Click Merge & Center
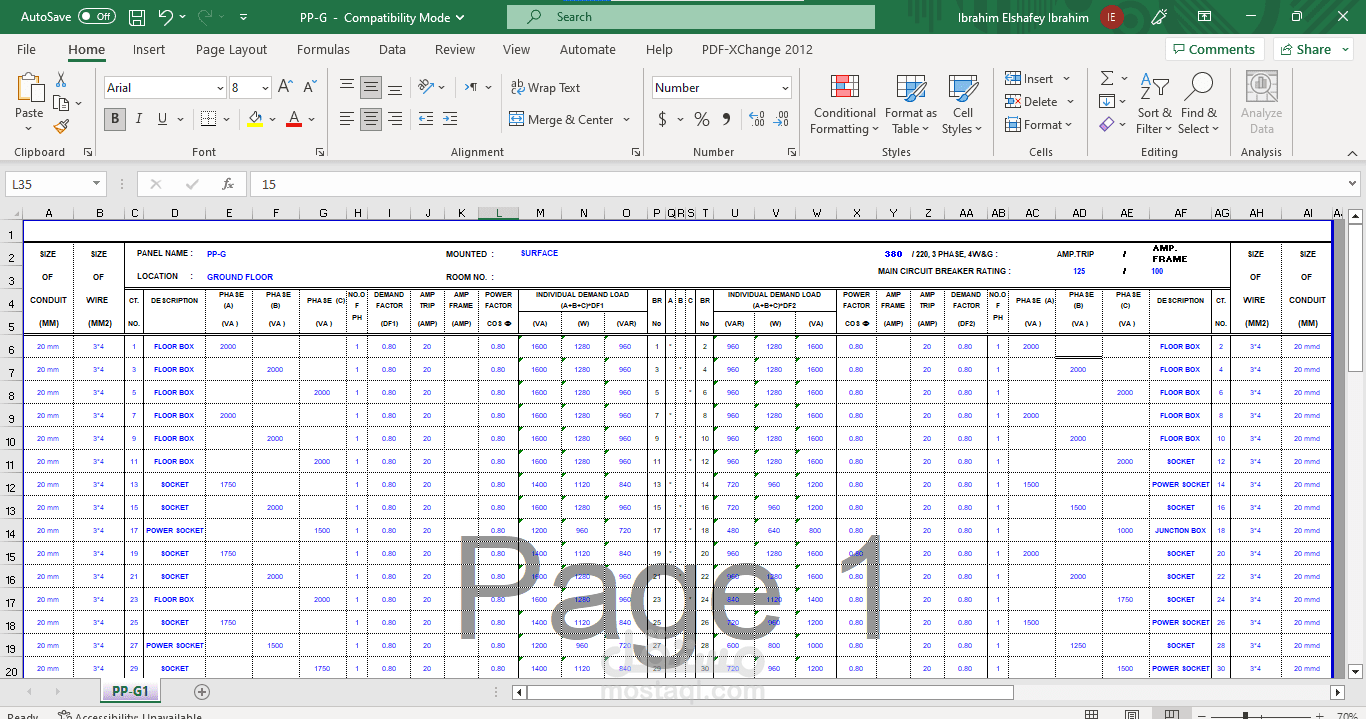The width and height of the screenshot is (1366, 719). tap(562, 119)
